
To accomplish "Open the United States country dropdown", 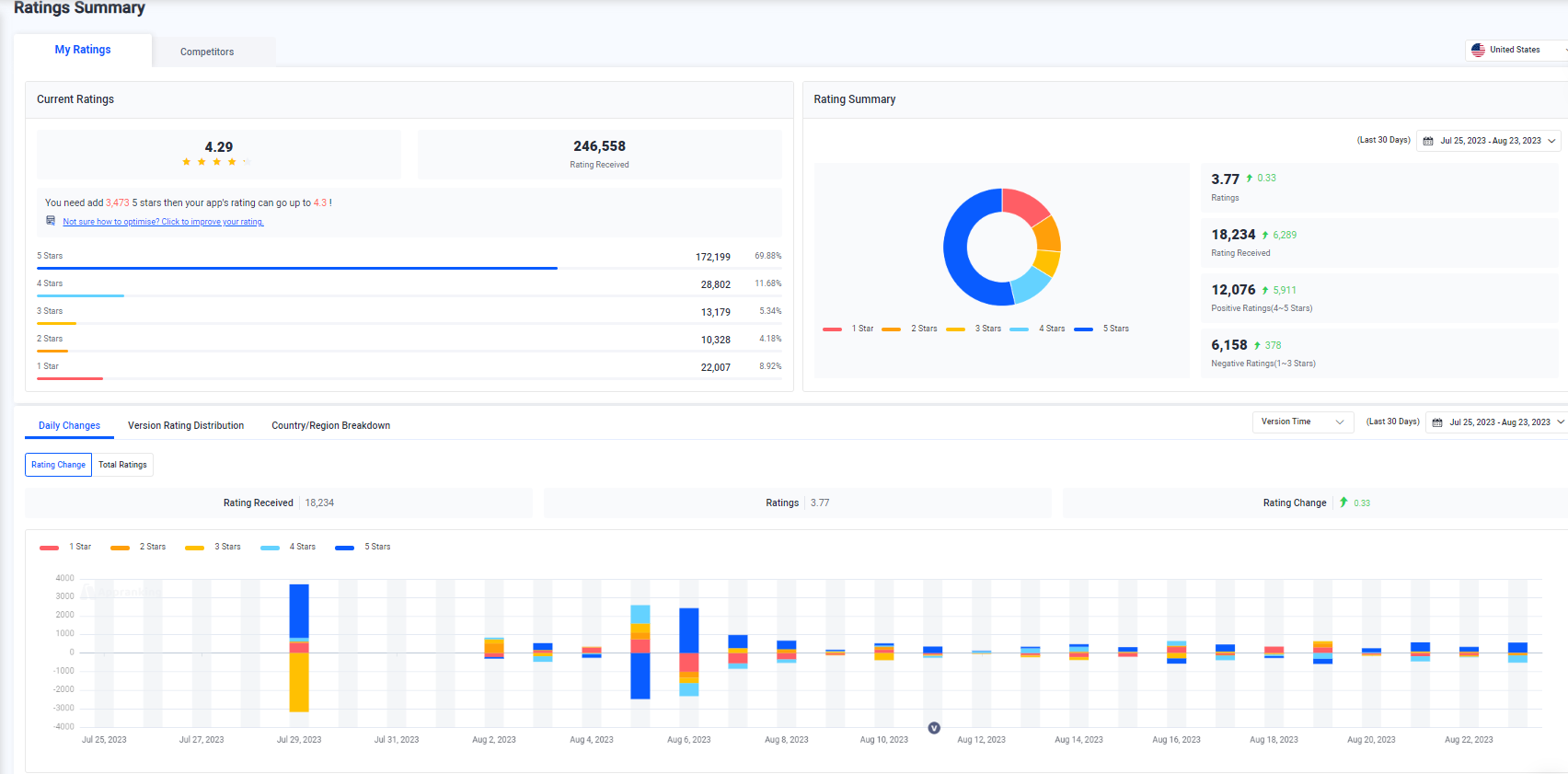I will tap(1516, 50).
